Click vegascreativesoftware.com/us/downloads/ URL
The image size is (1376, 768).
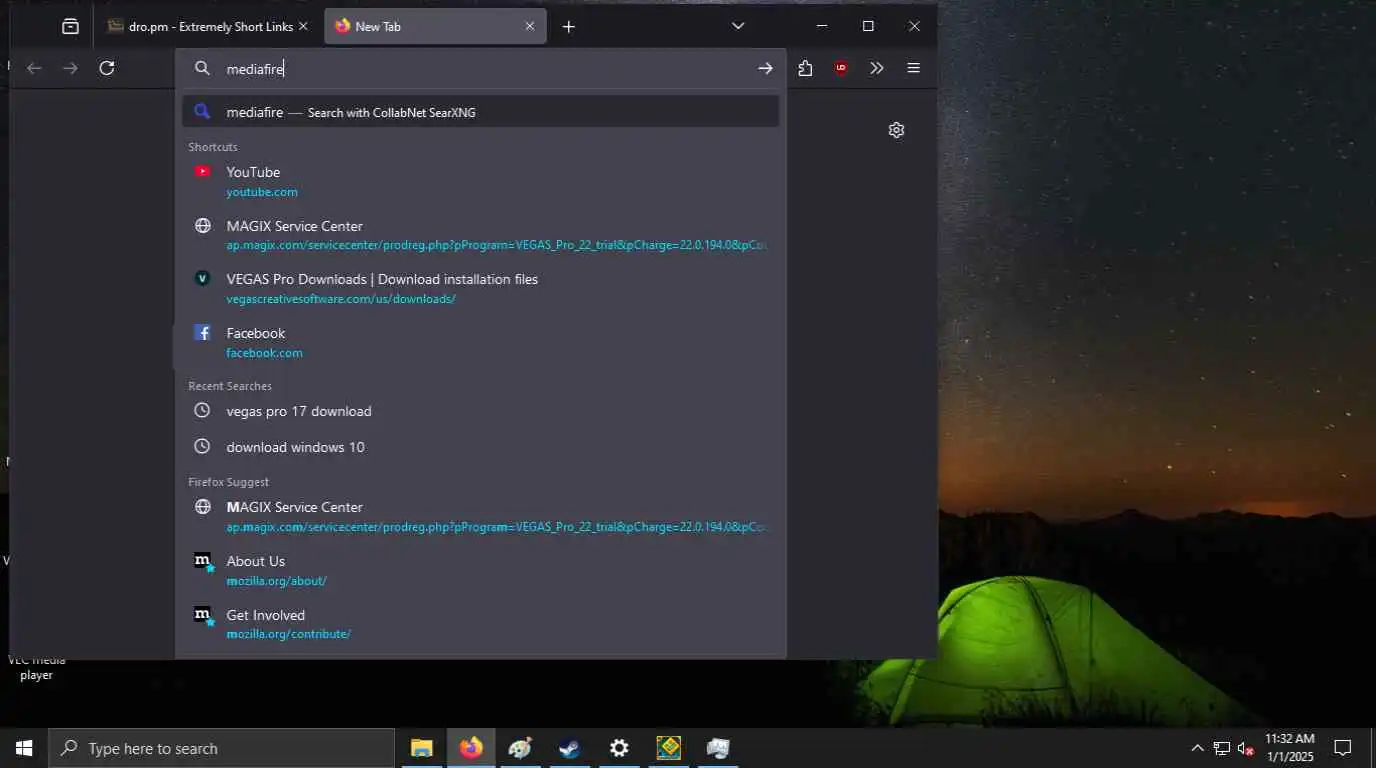[341, 299]
